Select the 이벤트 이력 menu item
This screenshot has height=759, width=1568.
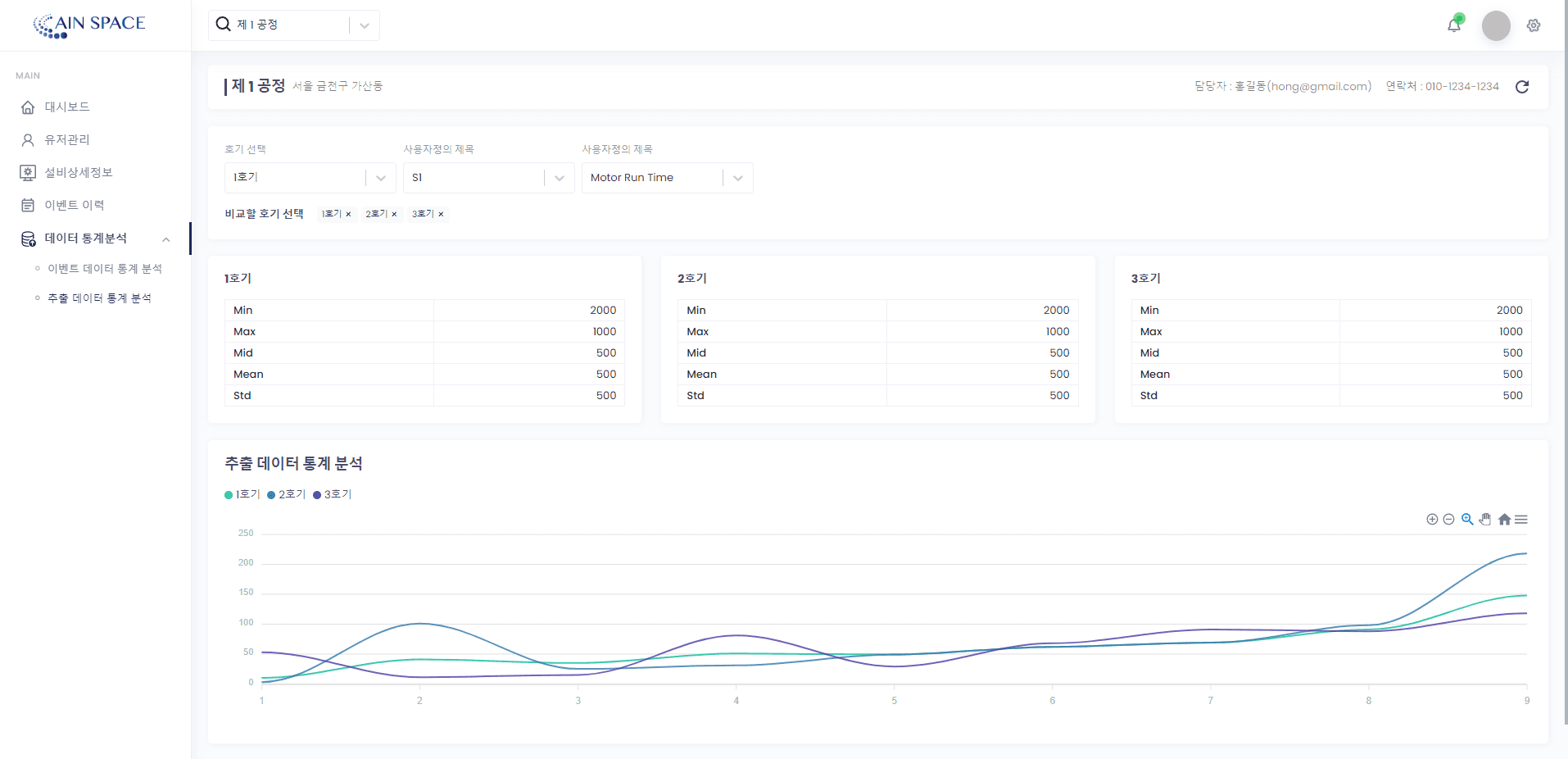[x=74, y=205]
